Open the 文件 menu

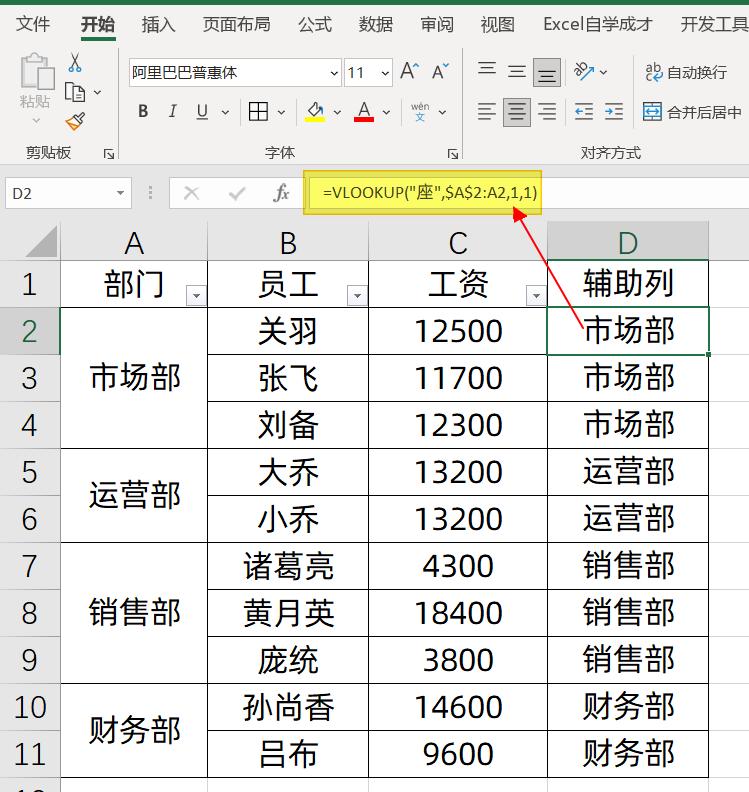[33, 24]
